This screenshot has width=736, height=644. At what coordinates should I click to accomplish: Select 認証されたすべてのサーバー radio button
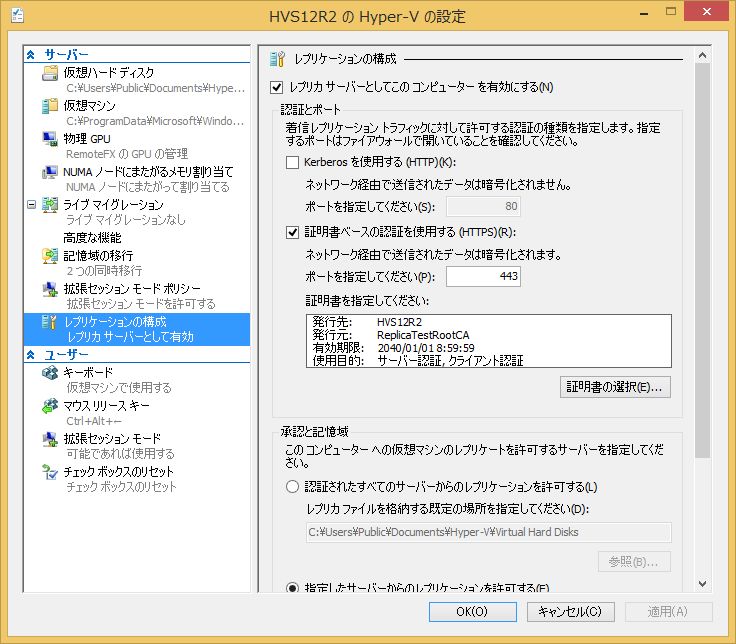(292, 487)
